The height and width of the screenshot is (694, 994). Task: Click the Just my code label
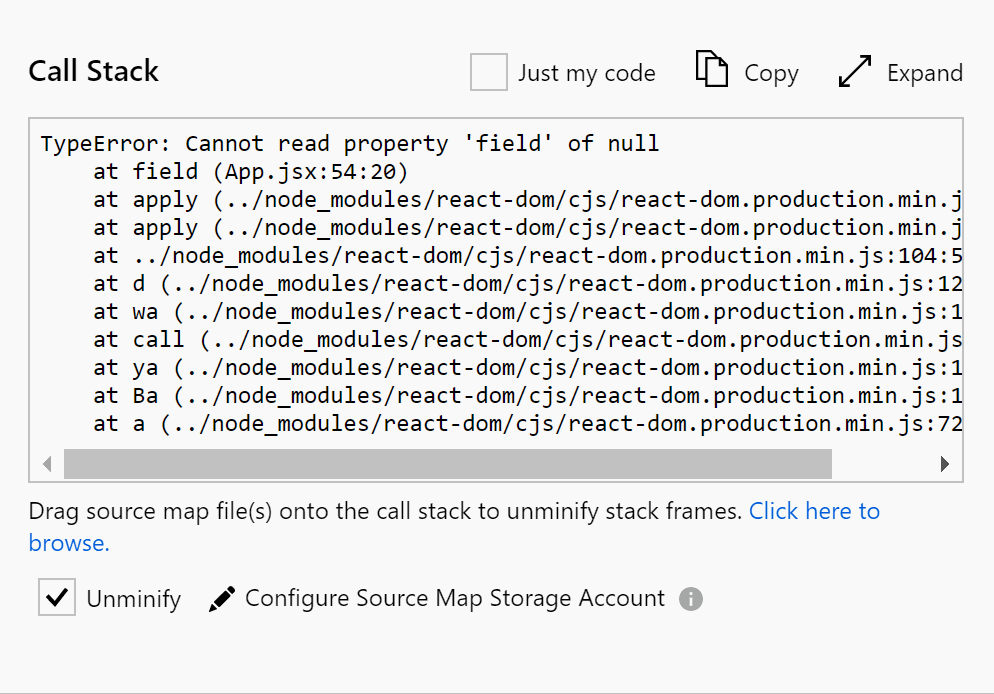pyautogui.click(x=586, y=73)
